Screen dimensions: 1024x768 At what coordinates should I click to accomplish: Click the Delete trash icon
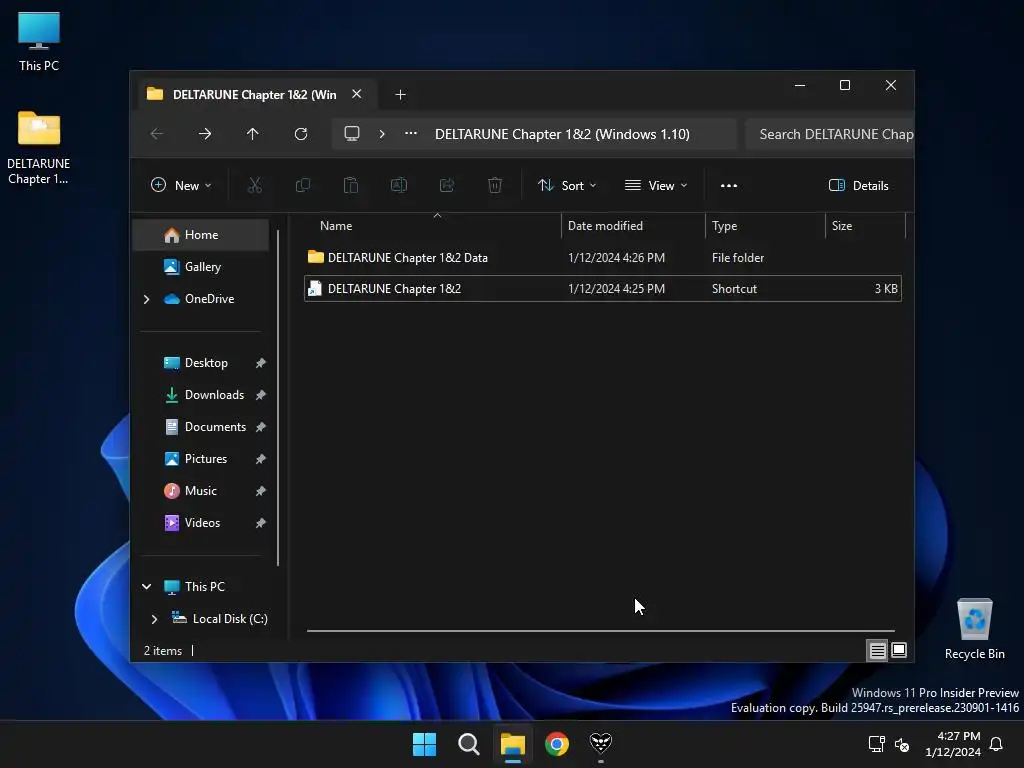click(x=495, y=185)
